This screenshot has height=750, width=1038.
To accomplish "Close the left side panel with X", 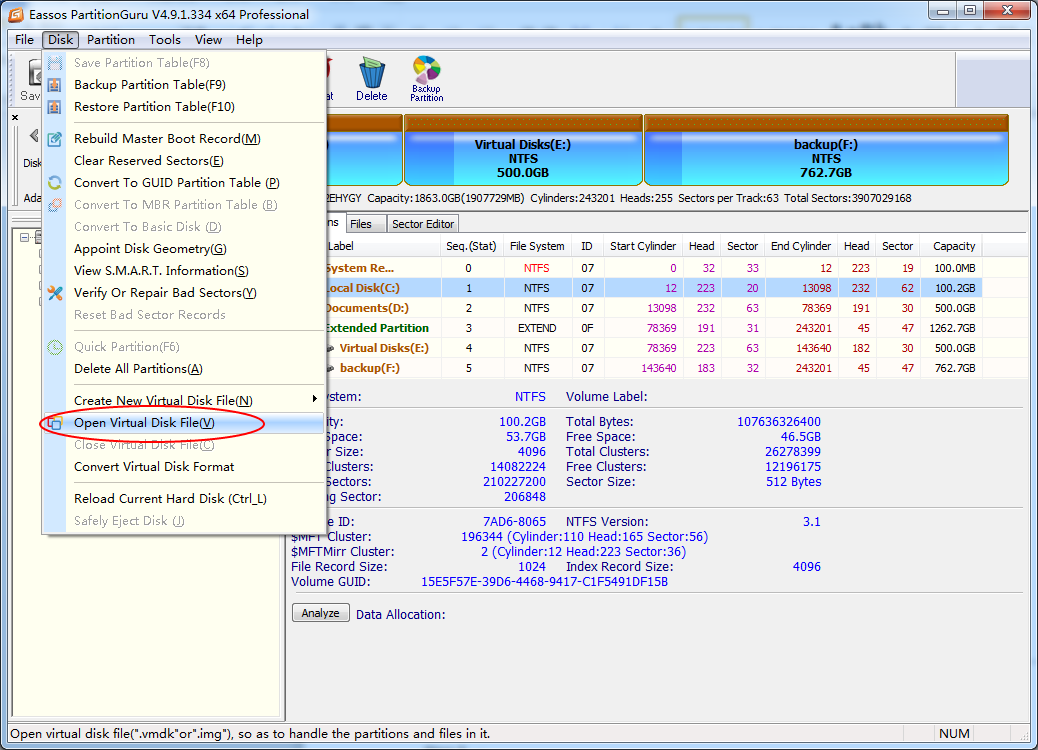I will click(15, 117).
